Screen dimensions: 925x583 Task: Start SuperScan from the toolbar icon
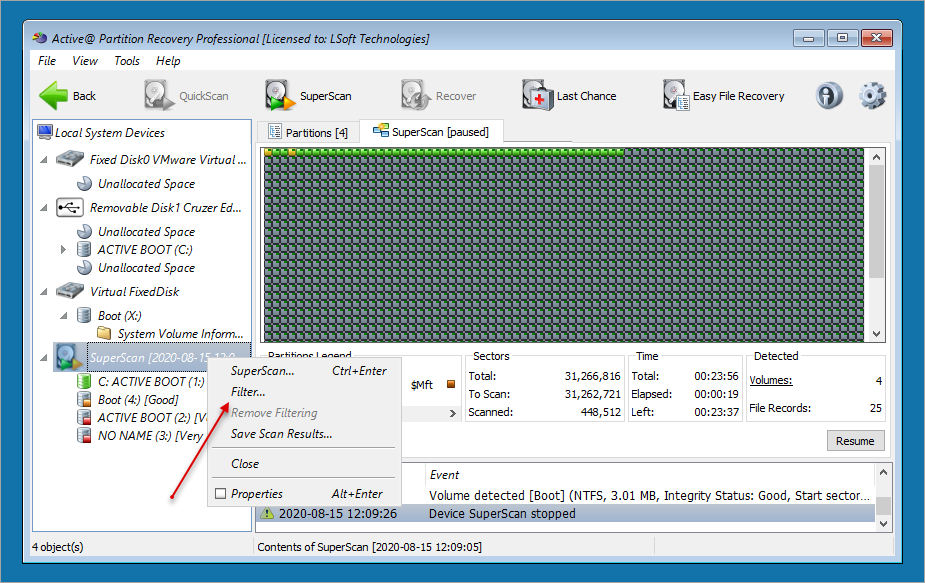pyautogui.click(x=279, y=96)
